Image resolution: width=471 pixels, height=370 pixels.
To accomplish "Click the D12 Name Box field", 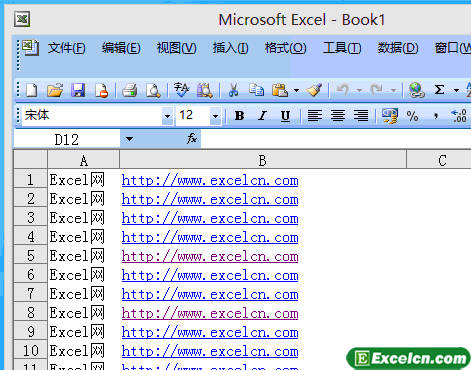I will point(67,139).
